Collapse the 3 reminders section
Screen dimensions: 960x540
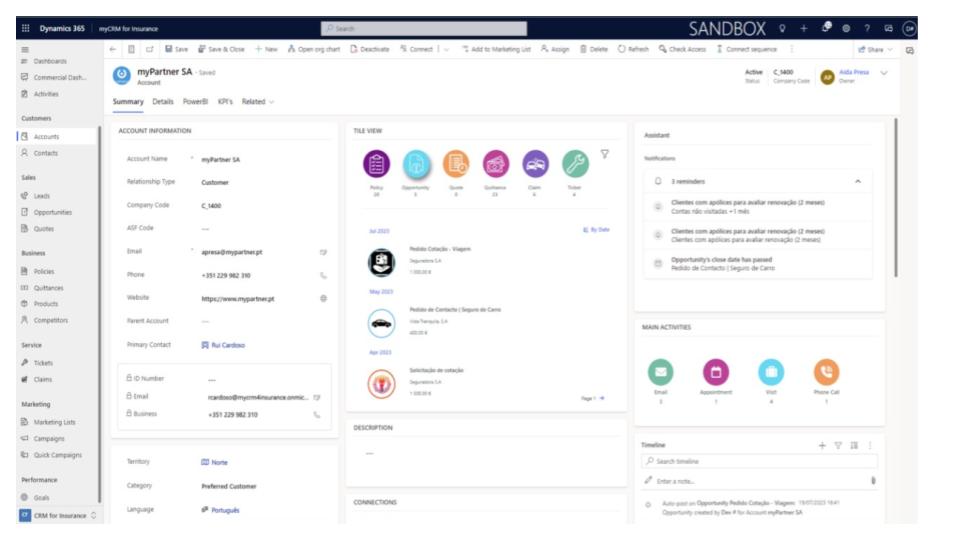point(858,181)
